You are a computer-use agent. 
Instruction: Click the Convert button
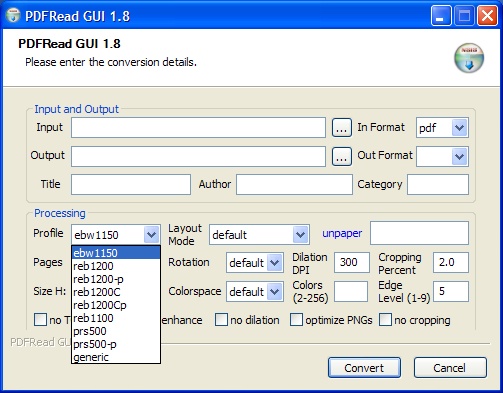click(364, 368)
